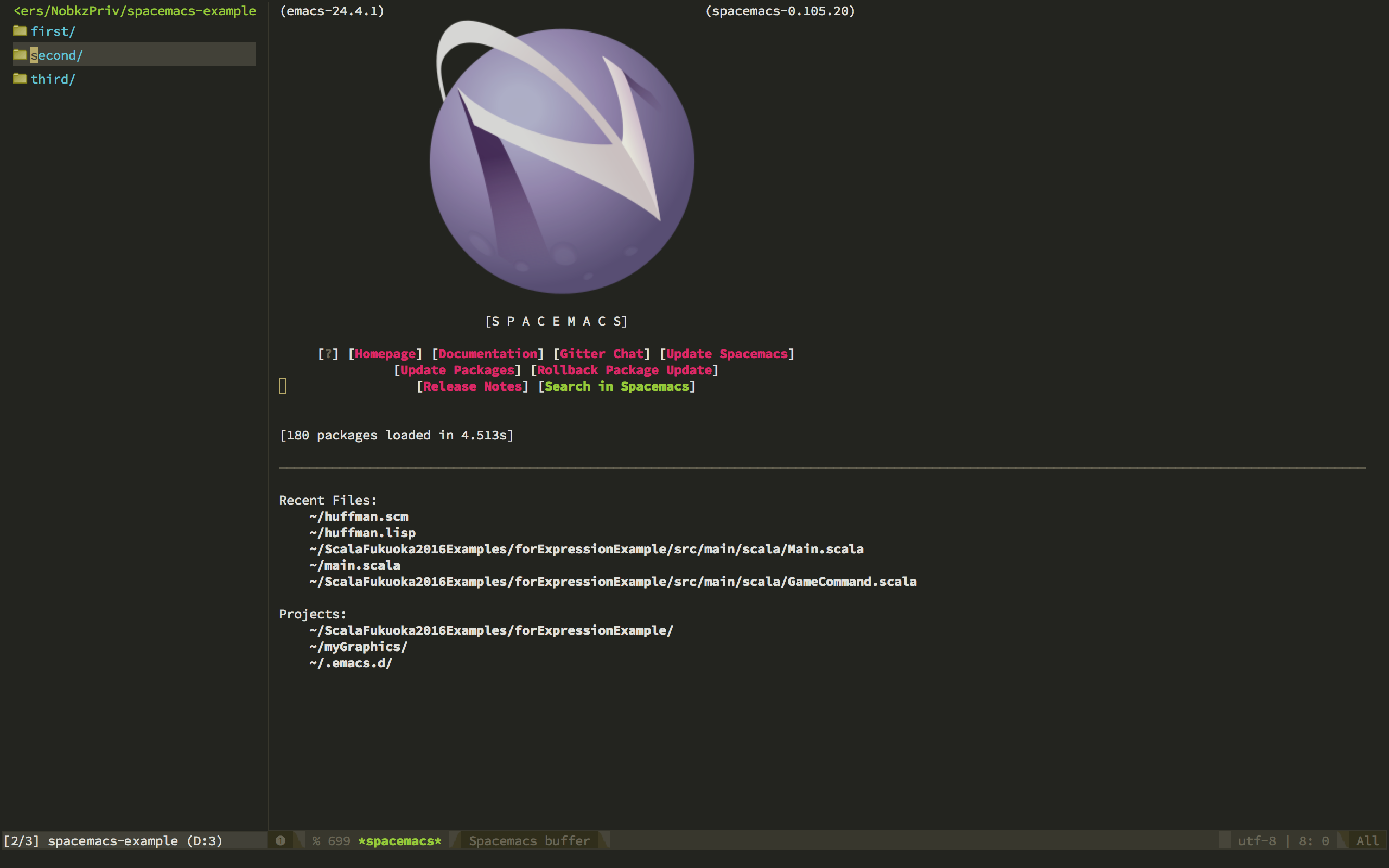
Task: Click Search in Spacemacs button
Action: coord(617,386)
